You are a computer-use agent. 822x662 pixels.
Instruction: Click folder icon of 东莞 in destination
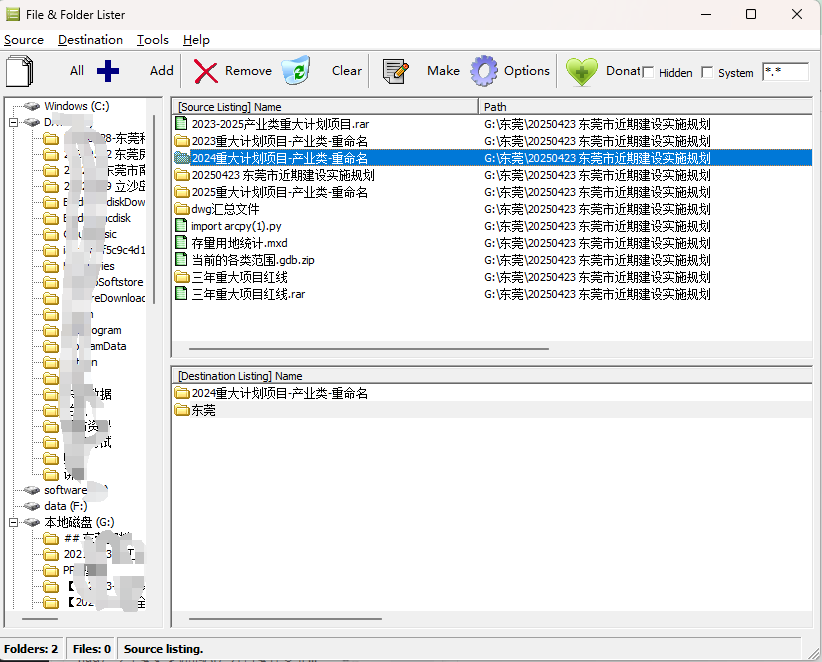click(x=181, y=410)
